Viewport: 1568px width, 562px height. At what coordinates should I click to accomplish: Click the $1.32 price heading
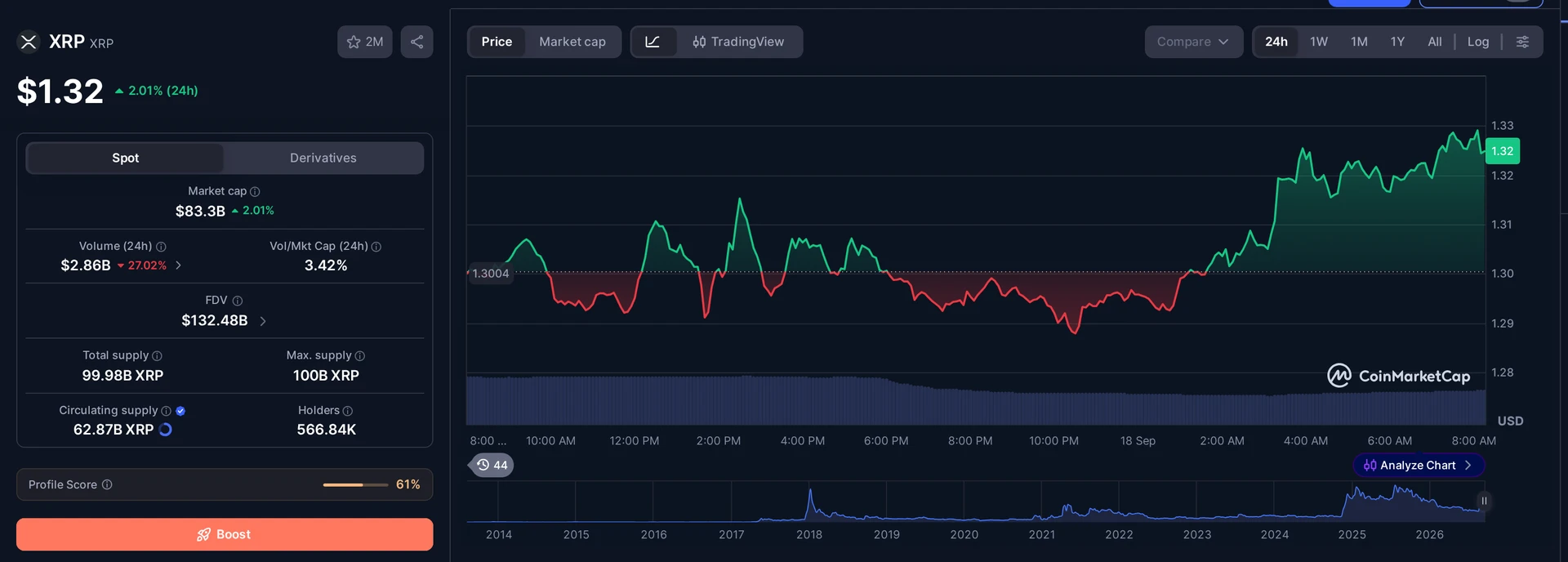[60, 91]
